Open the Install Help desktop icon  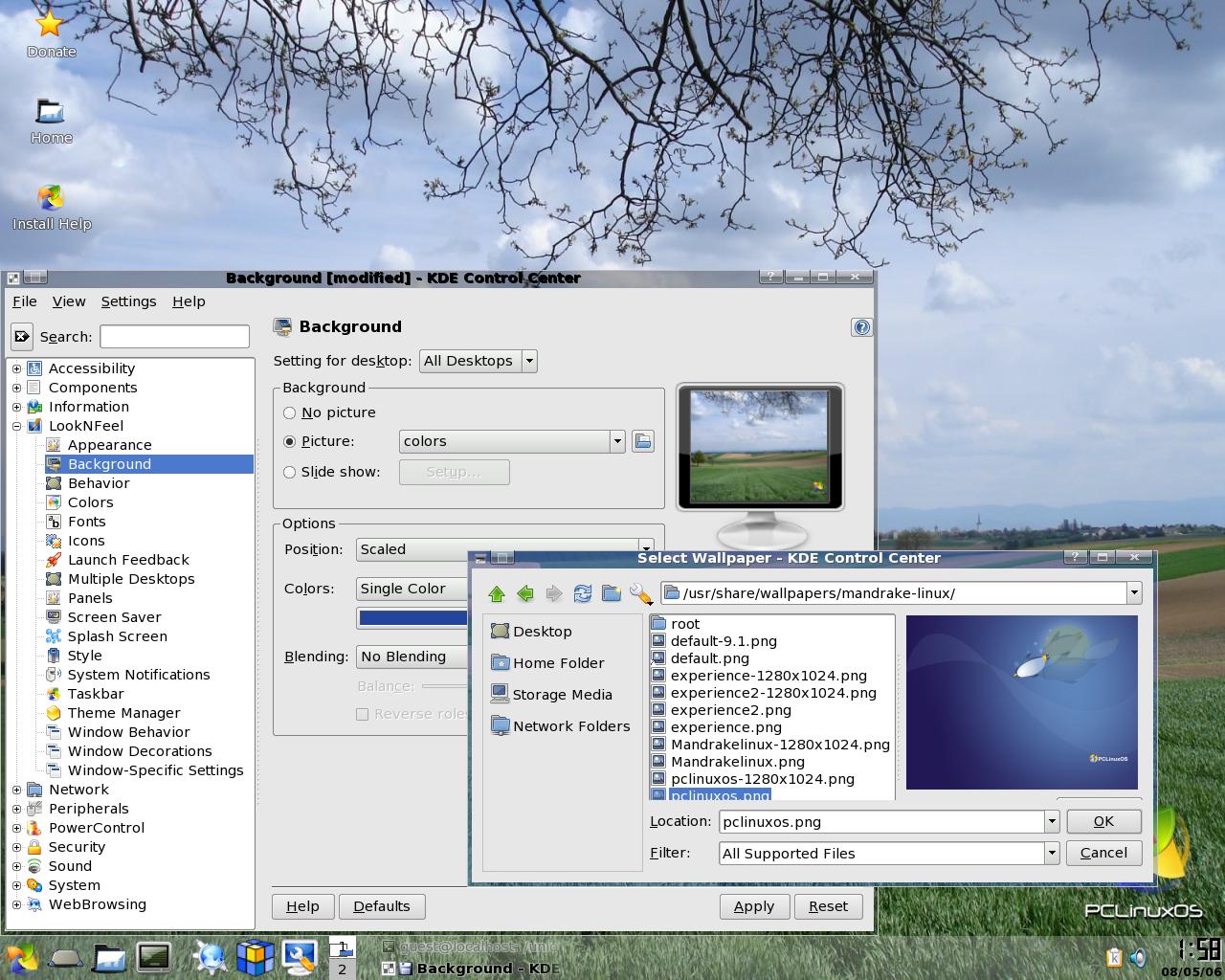click(52, 208)
